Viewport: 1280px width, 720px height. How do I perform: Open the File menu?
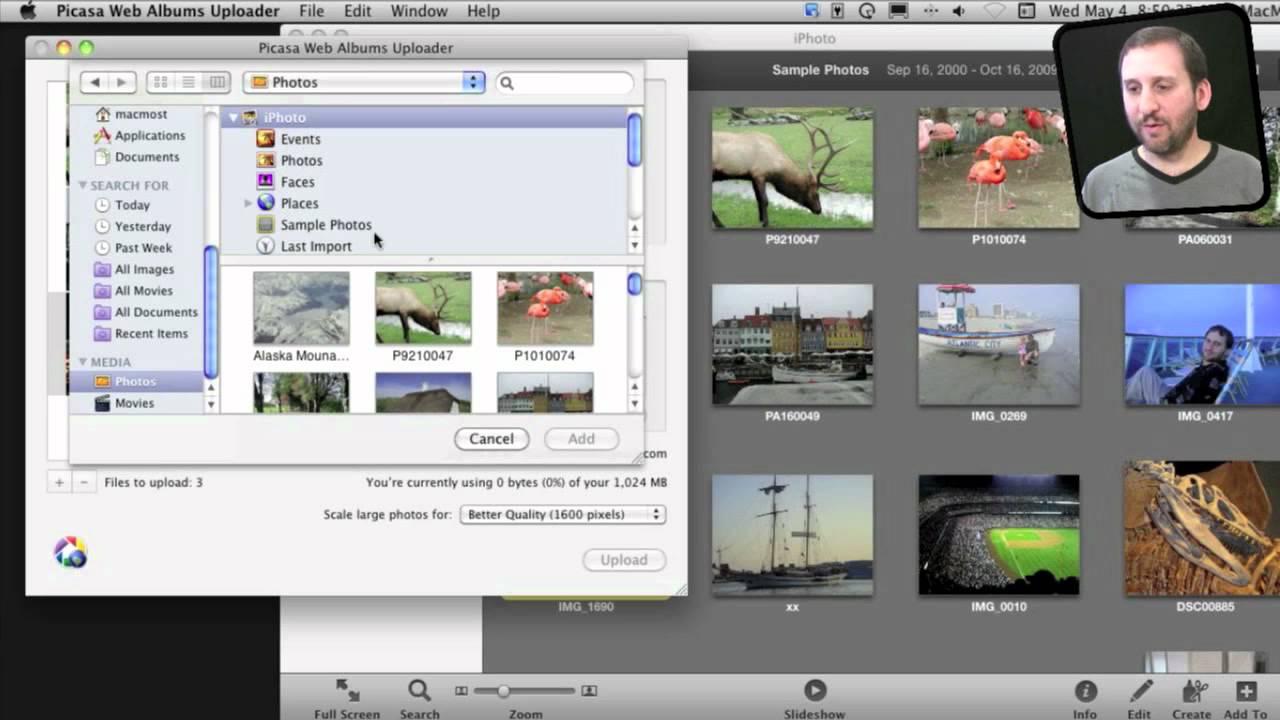click(x=311, y=11)
